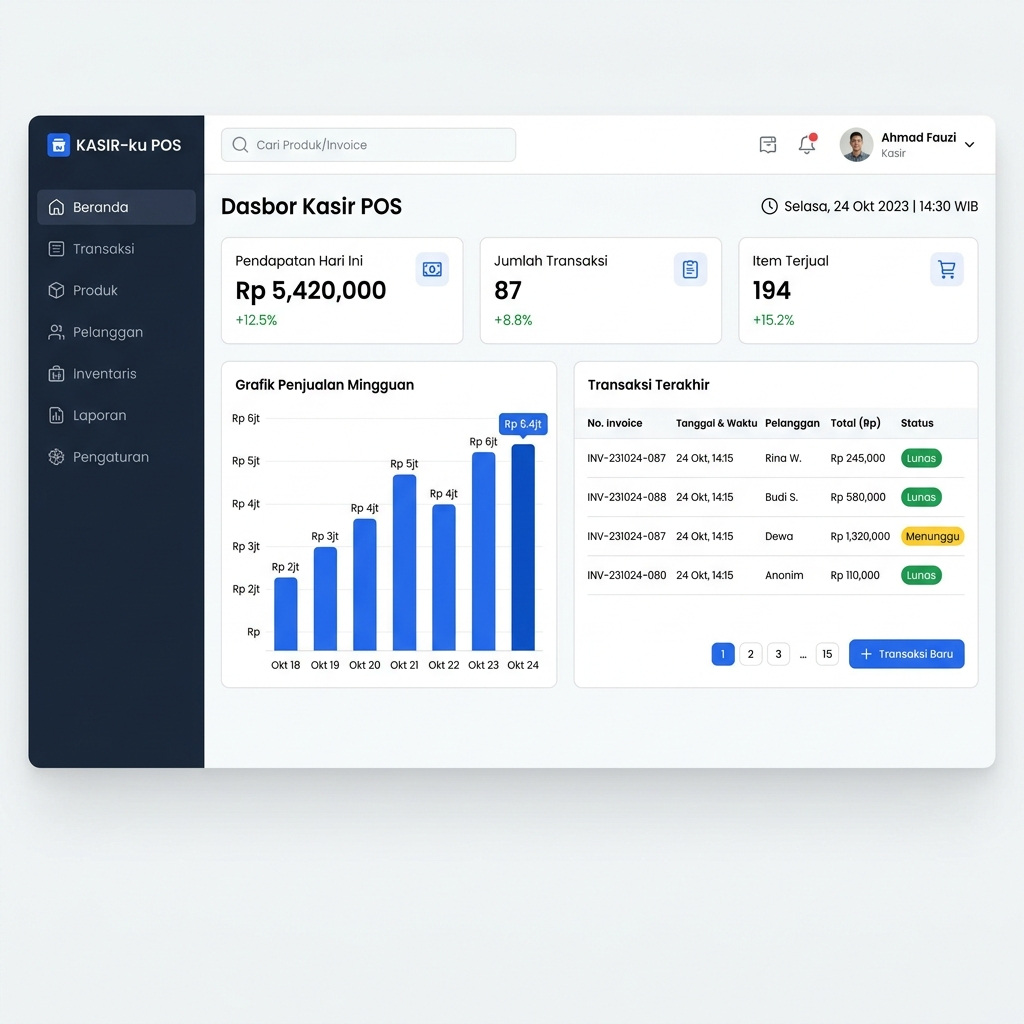Go to pagination page 3
Viewport: 1024px width, 1024px height.
point(778,654)
